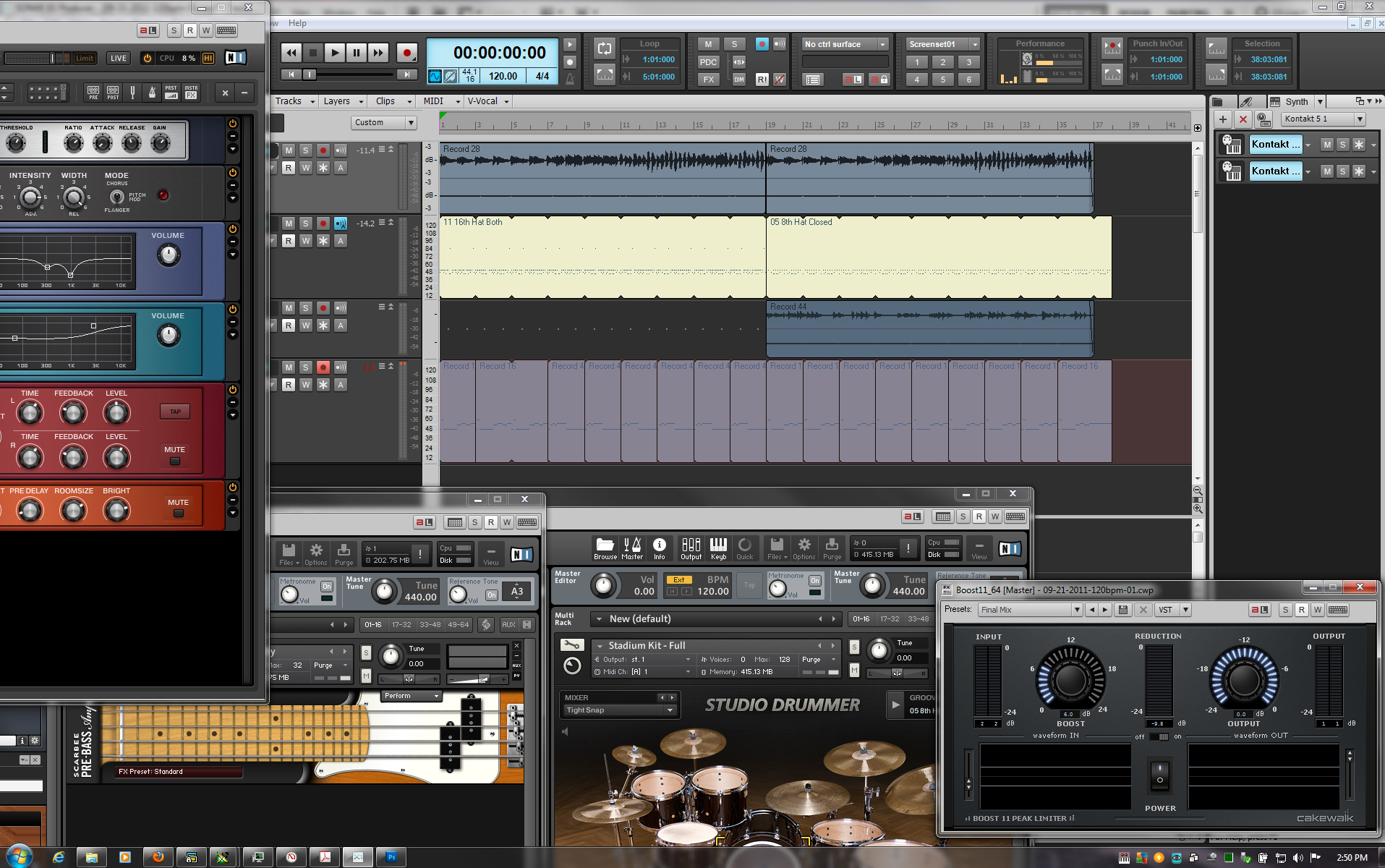Arm the Record 44 track for recording
This screenshot has height=868, width=1385.
point(323,308)
